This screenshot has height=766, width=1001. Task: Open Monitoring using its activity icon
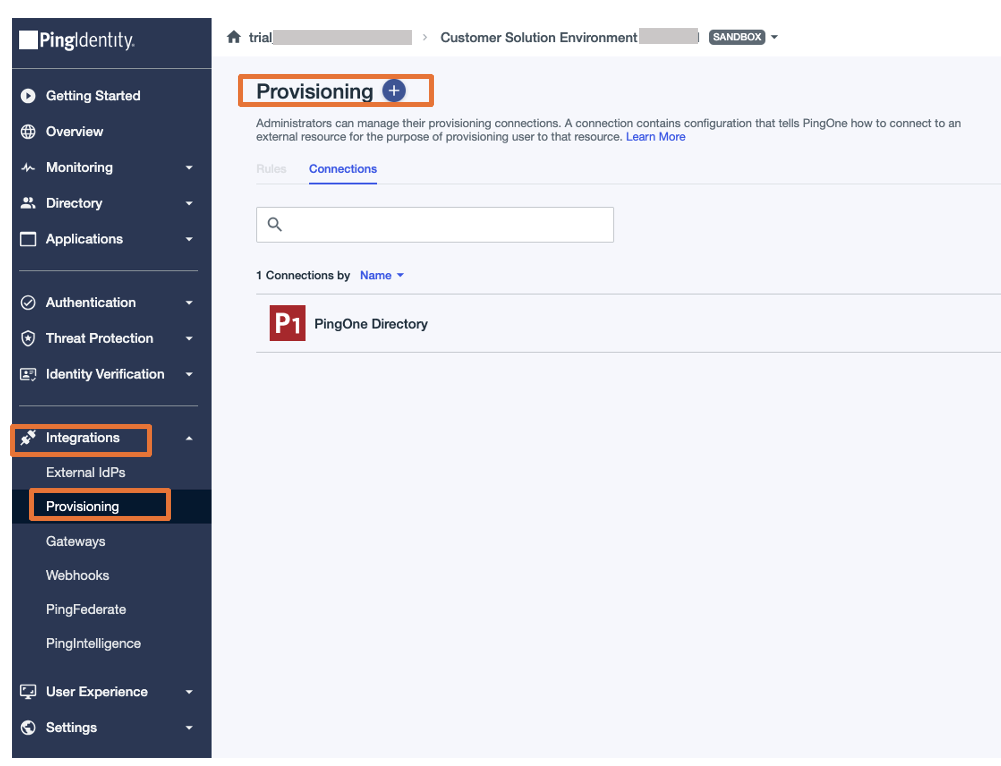(28, 167)
